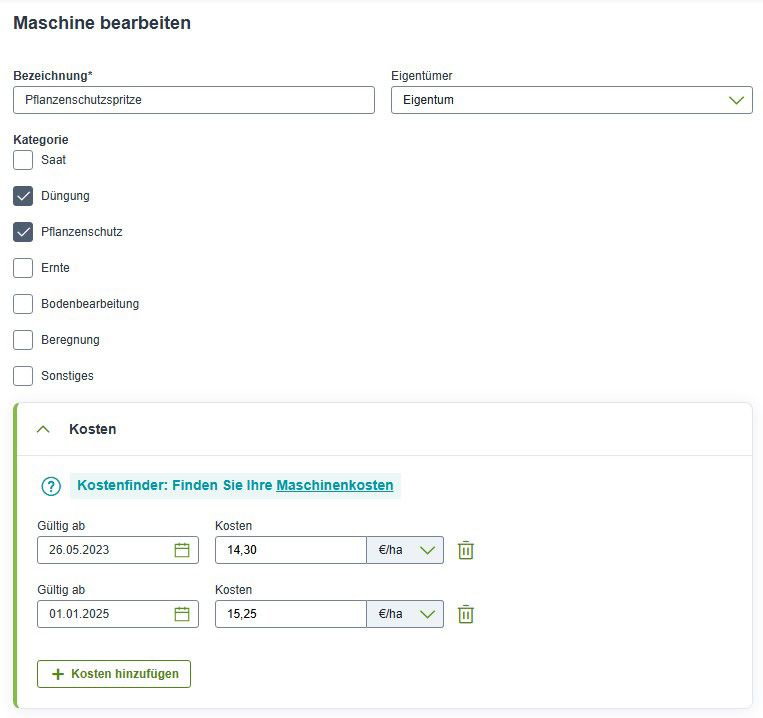763x718 pixels.
Task: Tick the Ernte checkbox
Action: click(x=23, y=268)
